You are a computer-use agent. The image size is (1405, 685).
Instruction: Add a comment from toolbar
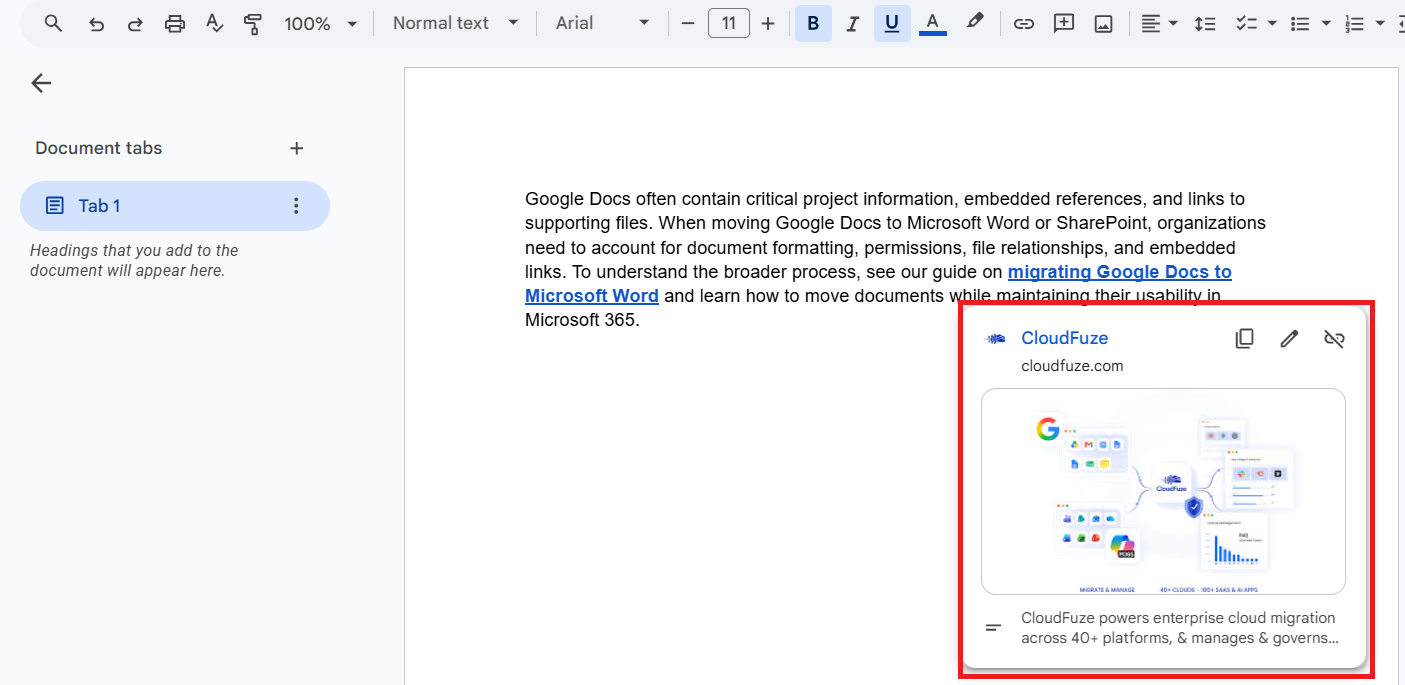click(1063, 23)
